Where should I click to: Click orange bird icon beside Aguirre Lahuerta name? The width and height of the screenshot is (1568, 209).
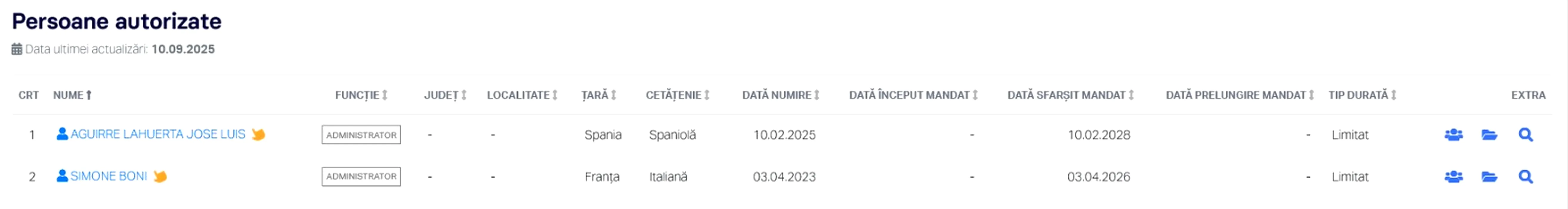pos(258,134)
